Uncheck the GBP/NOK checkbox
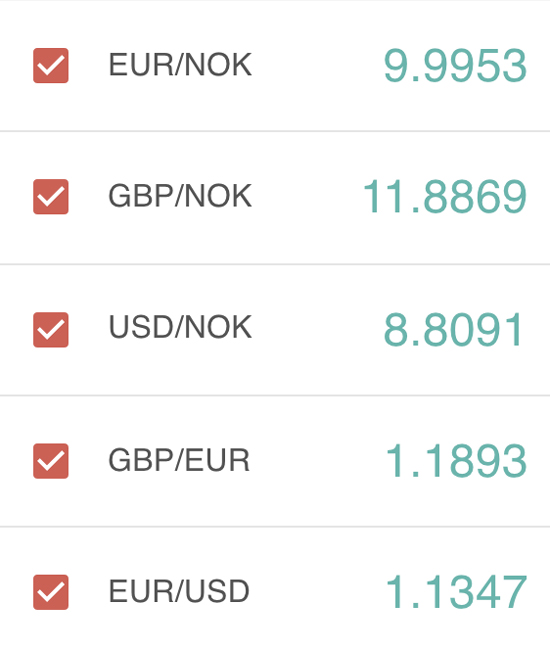The width and height of the screenshot is (550, 650). point(51,196)
